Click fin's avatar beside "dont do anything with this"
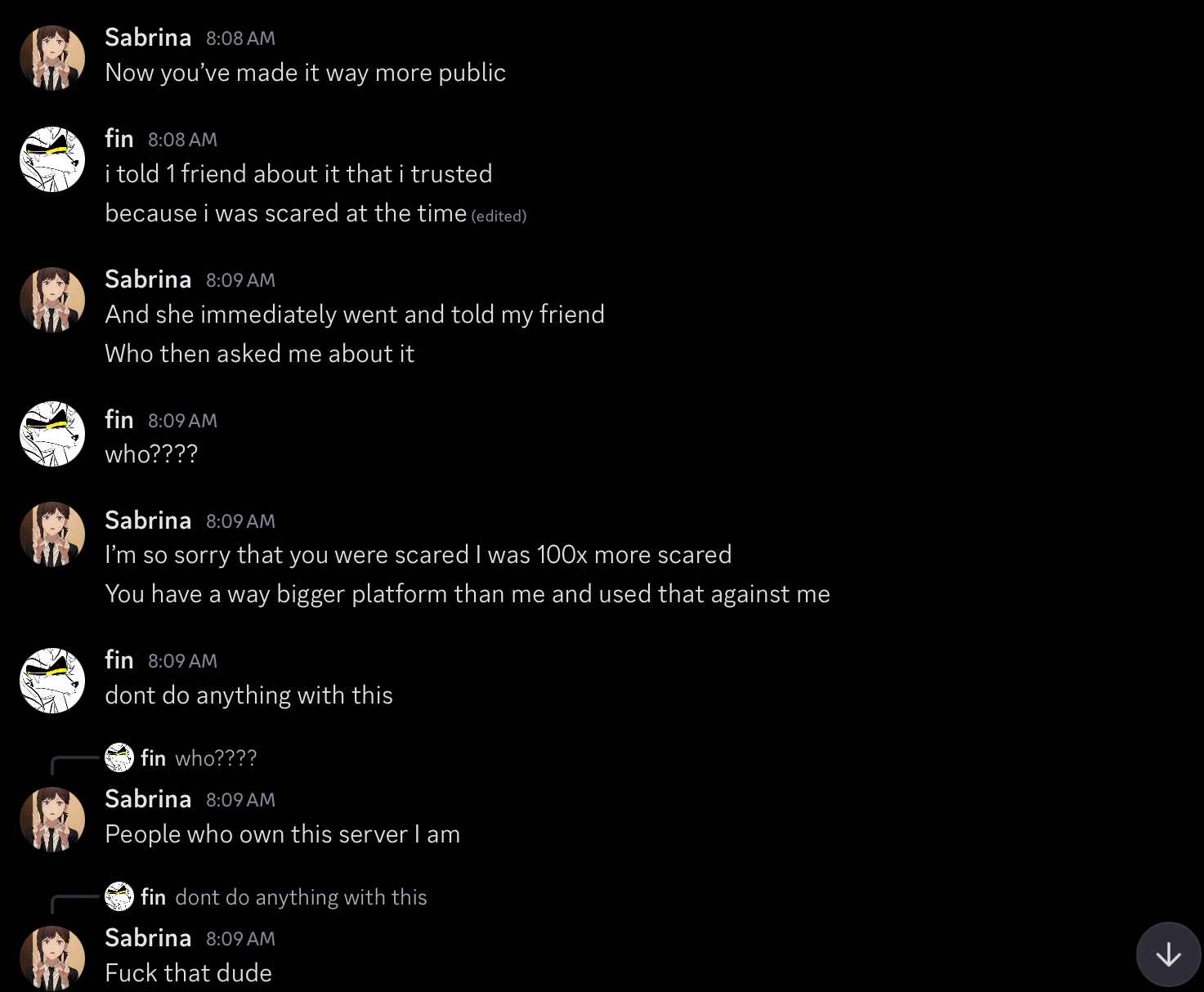 coord(52,680)
